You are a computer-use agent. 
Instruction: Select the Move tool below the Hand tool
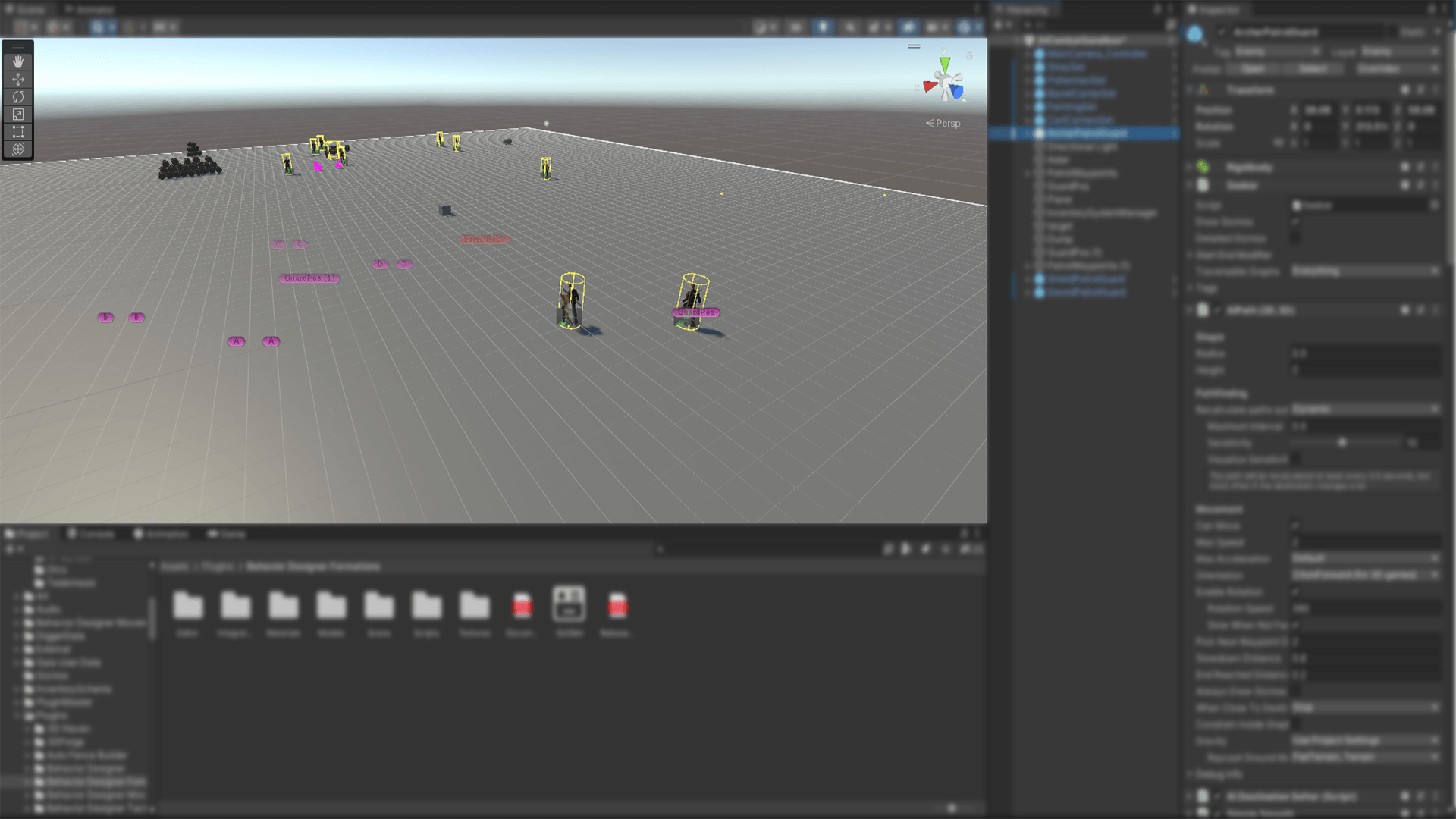(17, 79)
